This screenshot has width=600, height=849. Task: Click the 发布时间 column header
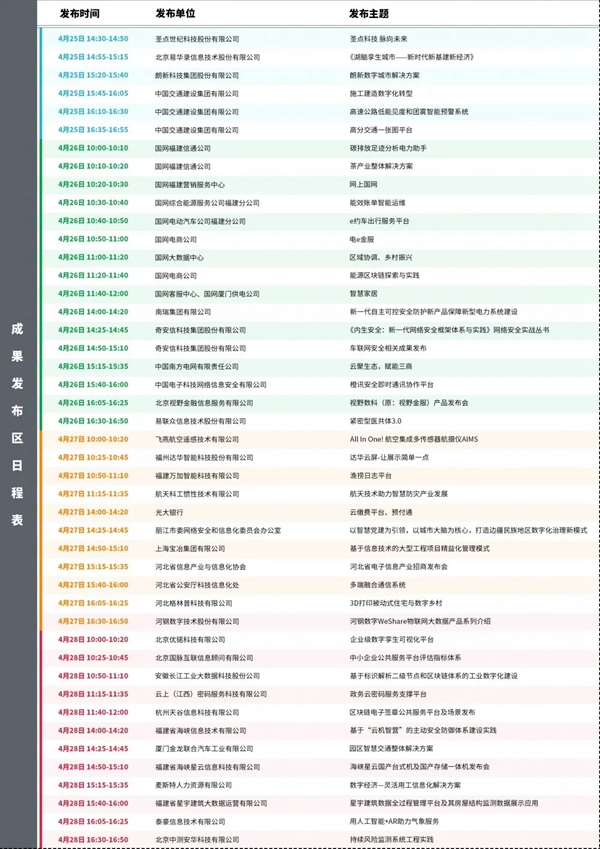[x=79, y=15]
